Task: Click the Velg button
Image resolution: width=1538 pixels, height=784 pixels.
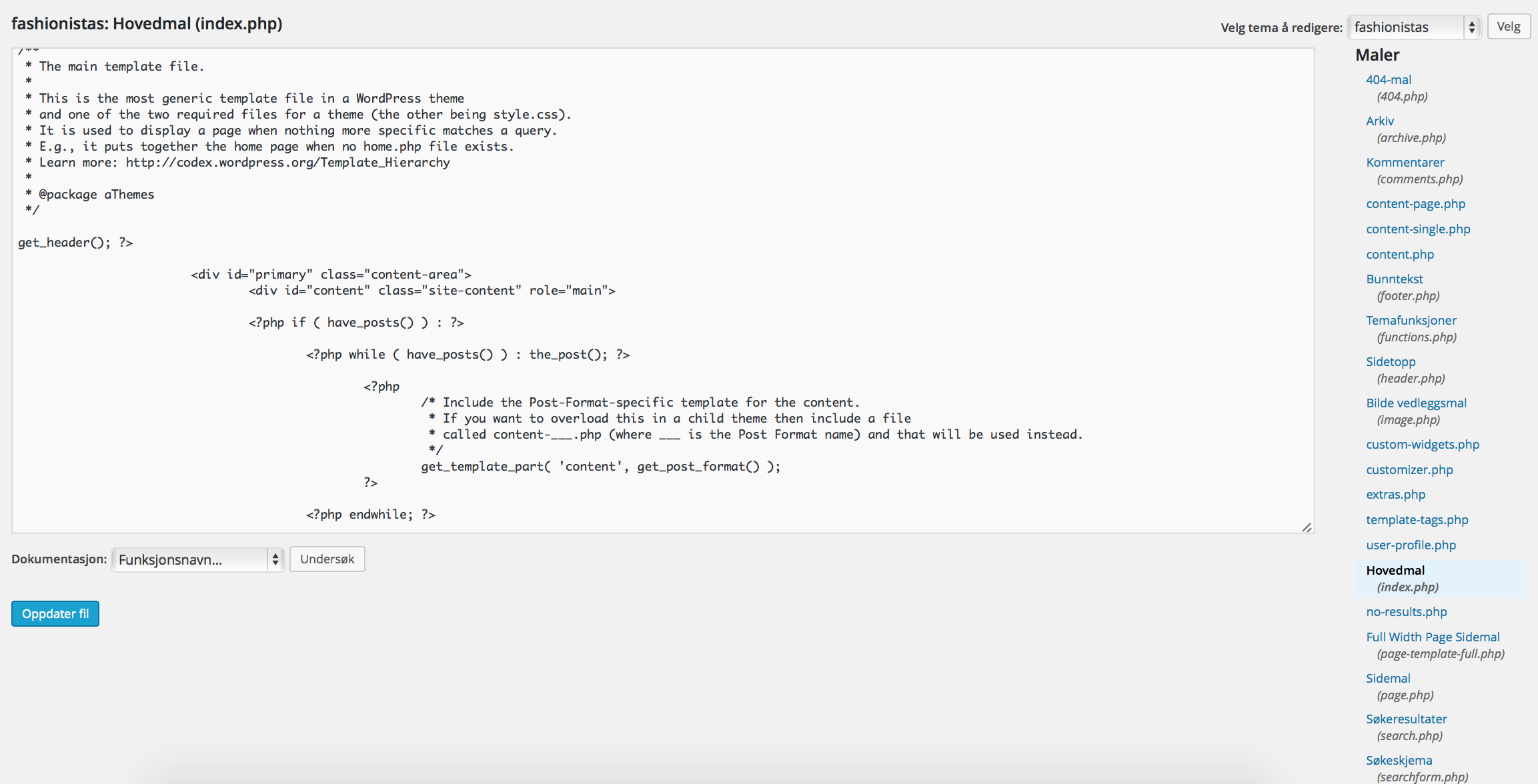Action: 1509,27
